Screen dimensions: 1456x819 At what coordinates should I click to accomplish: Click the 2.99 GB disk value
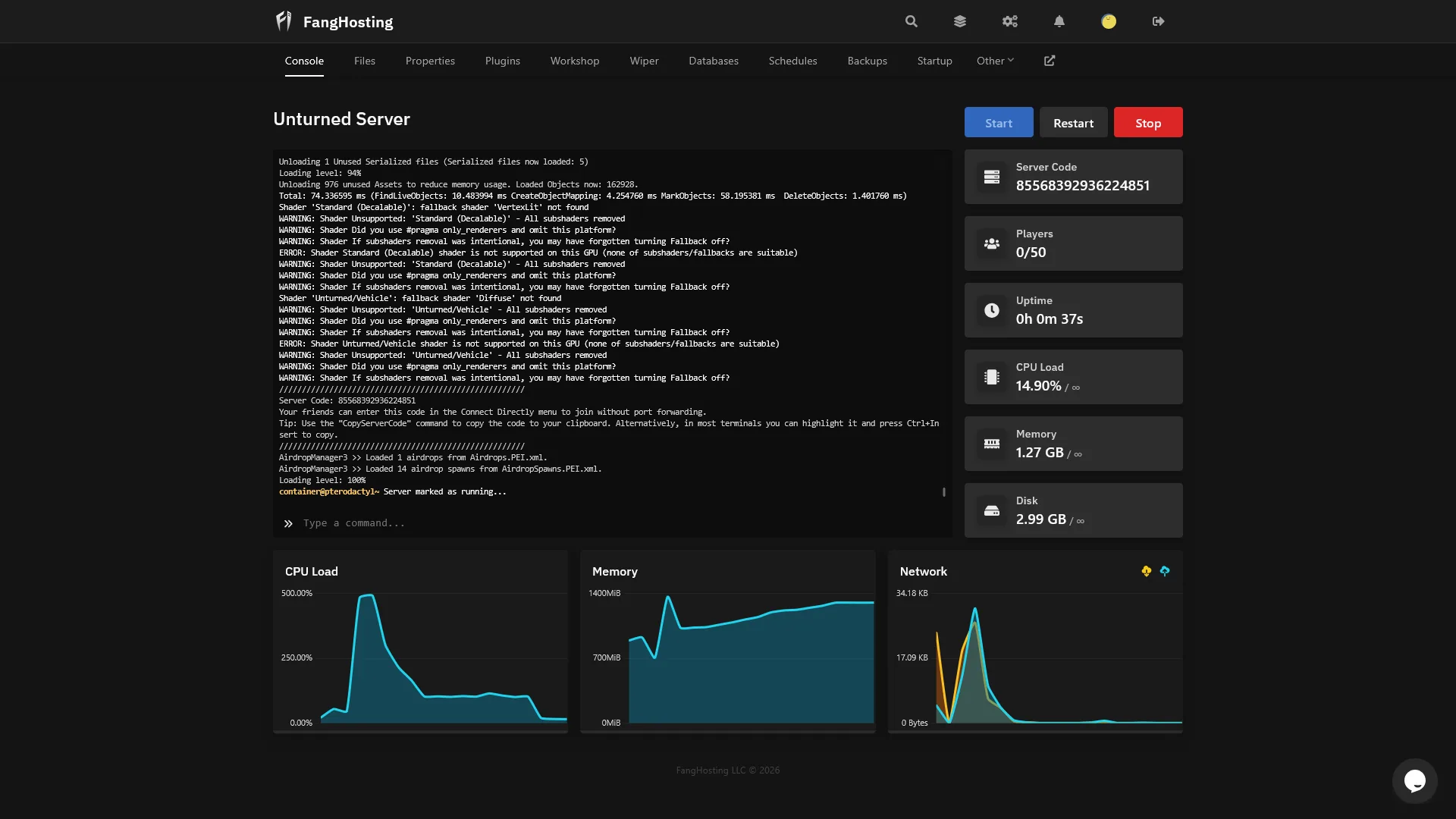(x=1041, y=519)
